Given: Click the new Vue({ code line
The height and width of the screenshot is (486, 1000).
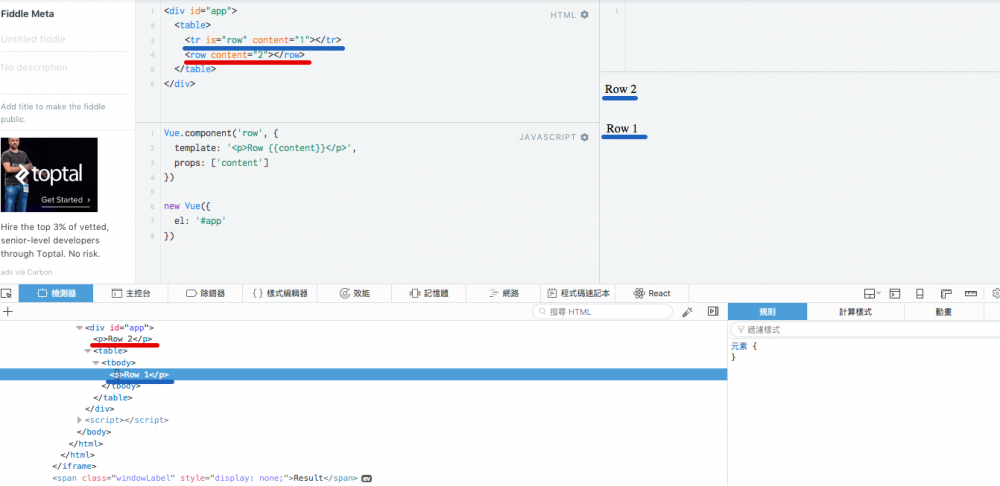Looking at the screenshot, I should pyautogui.click(x=188, y=207).
